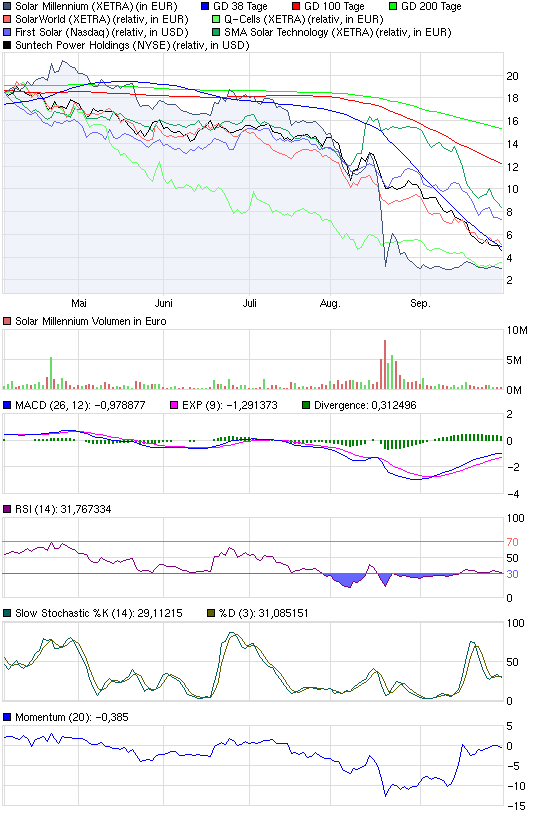Click the Q-Cells legend color swatch

[216, 20]
